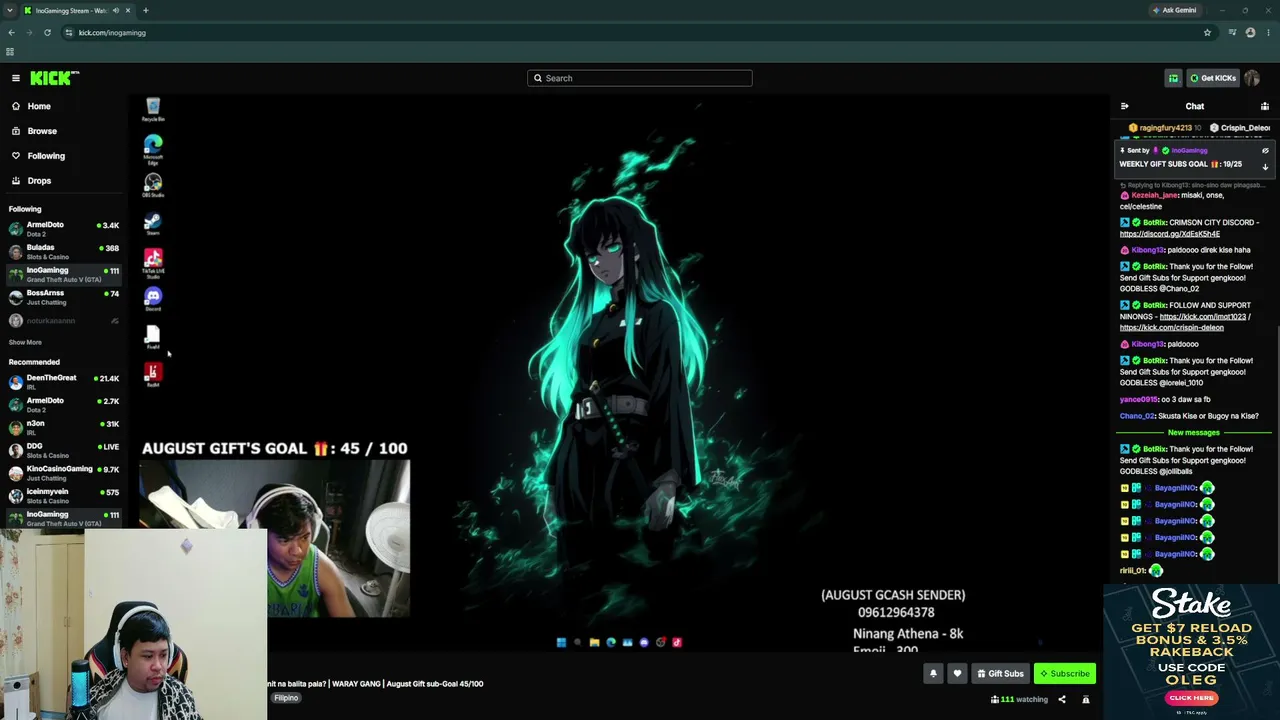Open the user profile avatar menu
This screenshot has height=720, width=1280.
tap(1252, 78)
